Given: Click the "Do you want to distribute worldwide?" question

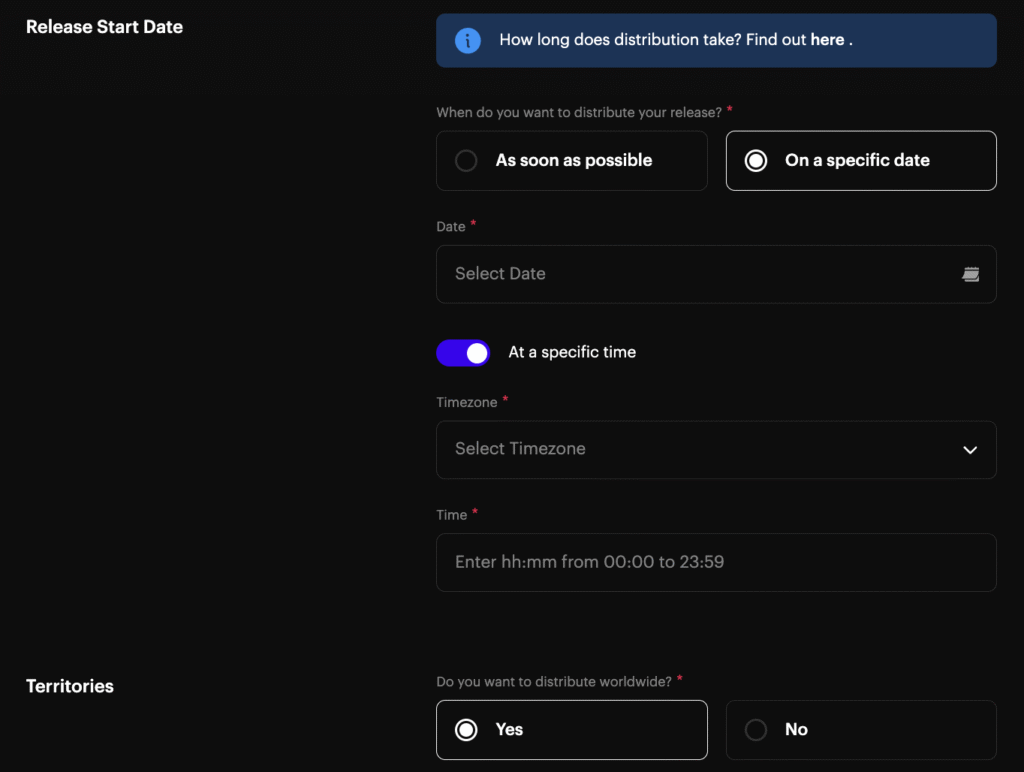Looking at the screenshot, I should pos(554,682).
